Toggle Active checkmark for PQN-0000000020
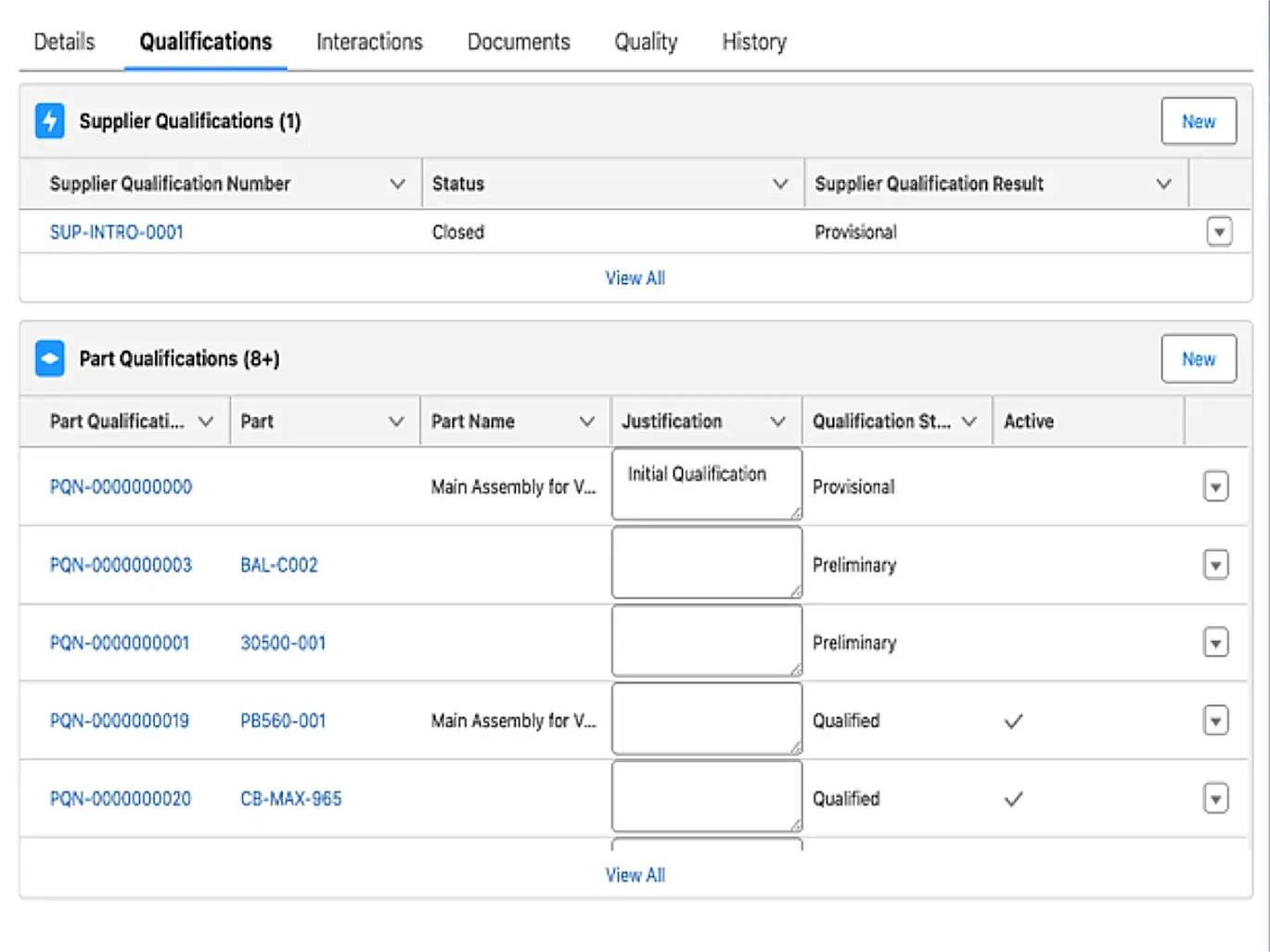1270x952 pixels. click(x=1014, y=799)
